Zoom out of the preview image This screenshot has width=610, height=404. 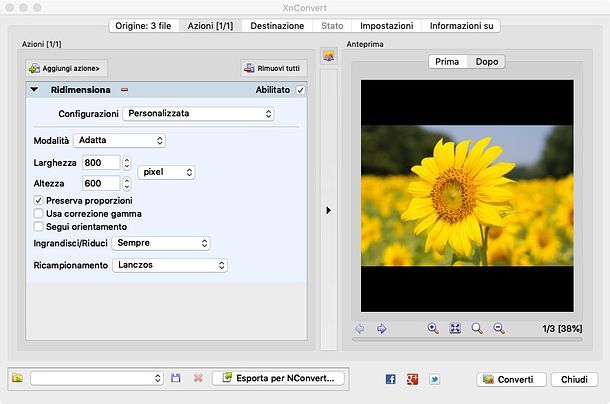click(499, 328)
